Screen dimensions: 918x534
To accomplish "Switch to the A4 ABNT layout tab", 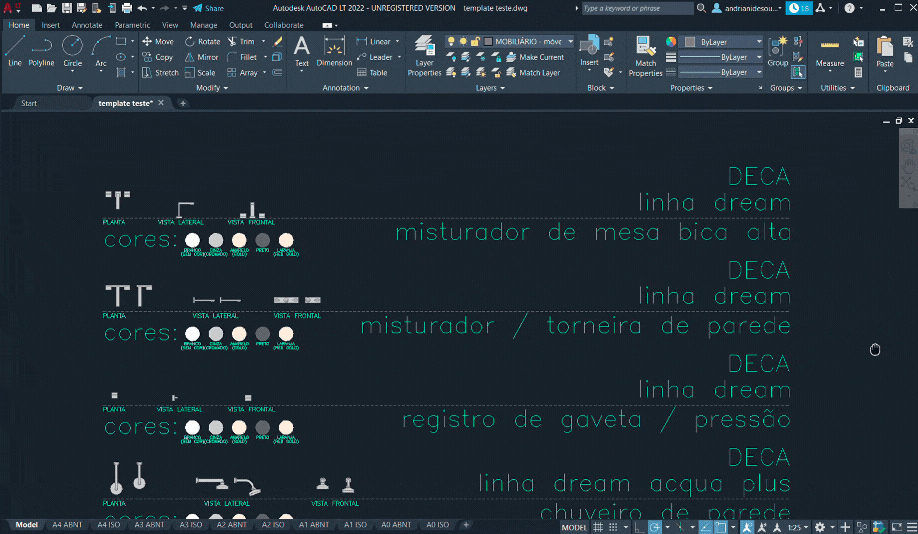I will [x=67, y=525].
